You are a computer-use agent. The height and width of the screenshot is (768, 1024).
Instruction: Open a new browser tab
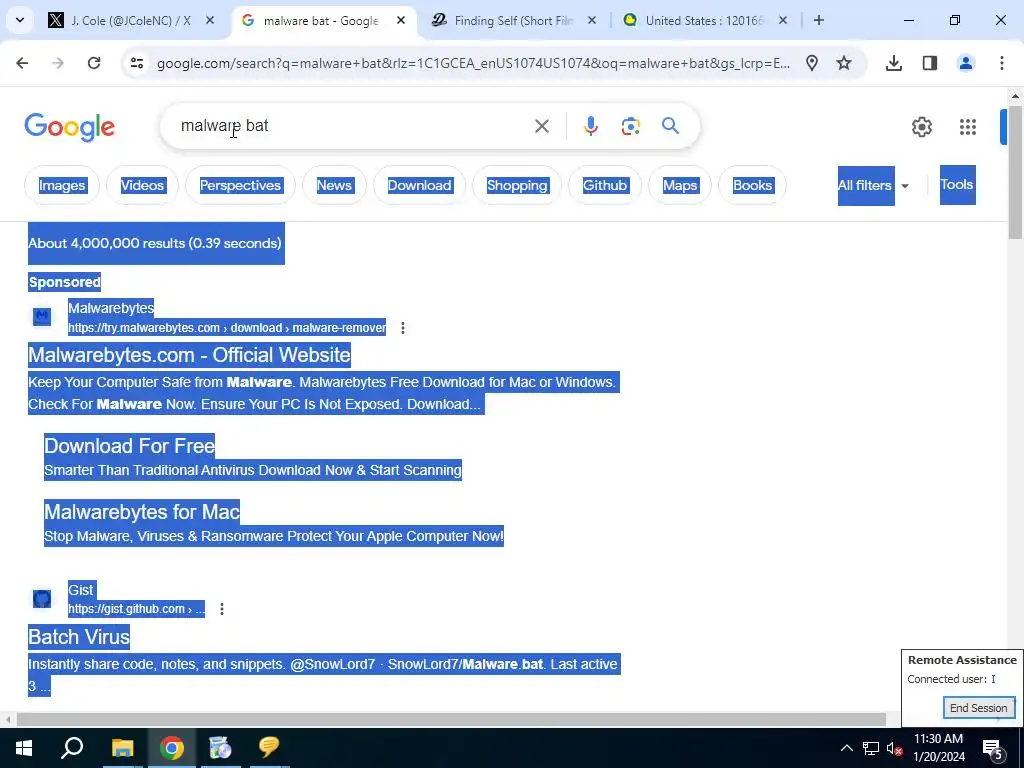click(x=818, y=20)
